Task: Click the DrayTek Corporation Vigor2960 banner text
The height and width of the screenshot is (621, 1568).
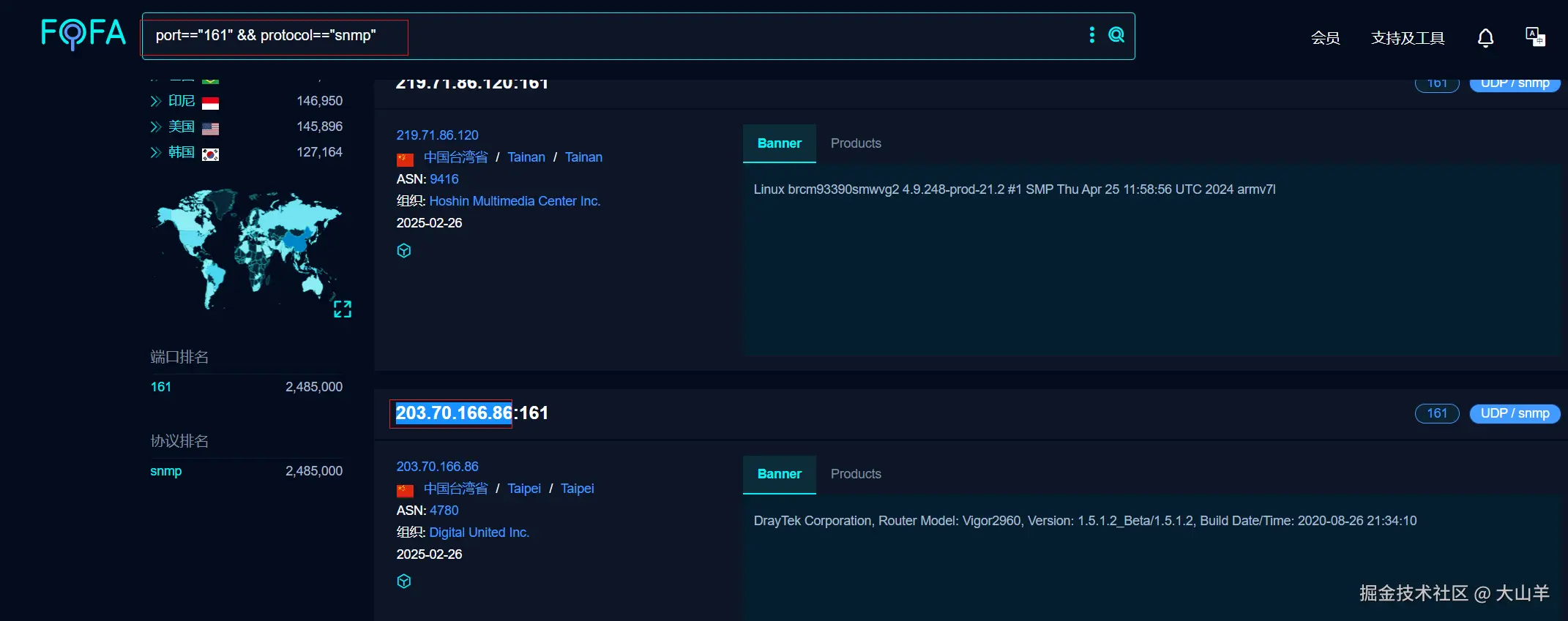Action: tap(1085, 521)
